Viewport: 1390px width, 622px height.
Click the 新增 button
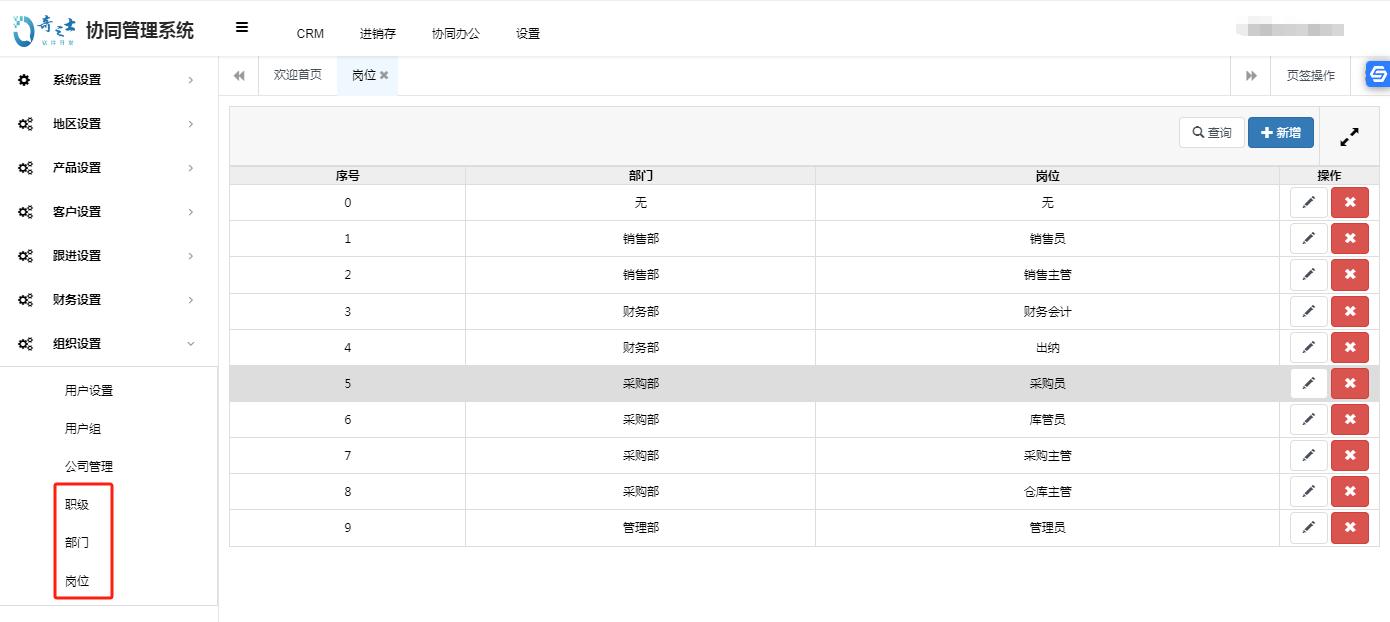tap(1280, 132)
